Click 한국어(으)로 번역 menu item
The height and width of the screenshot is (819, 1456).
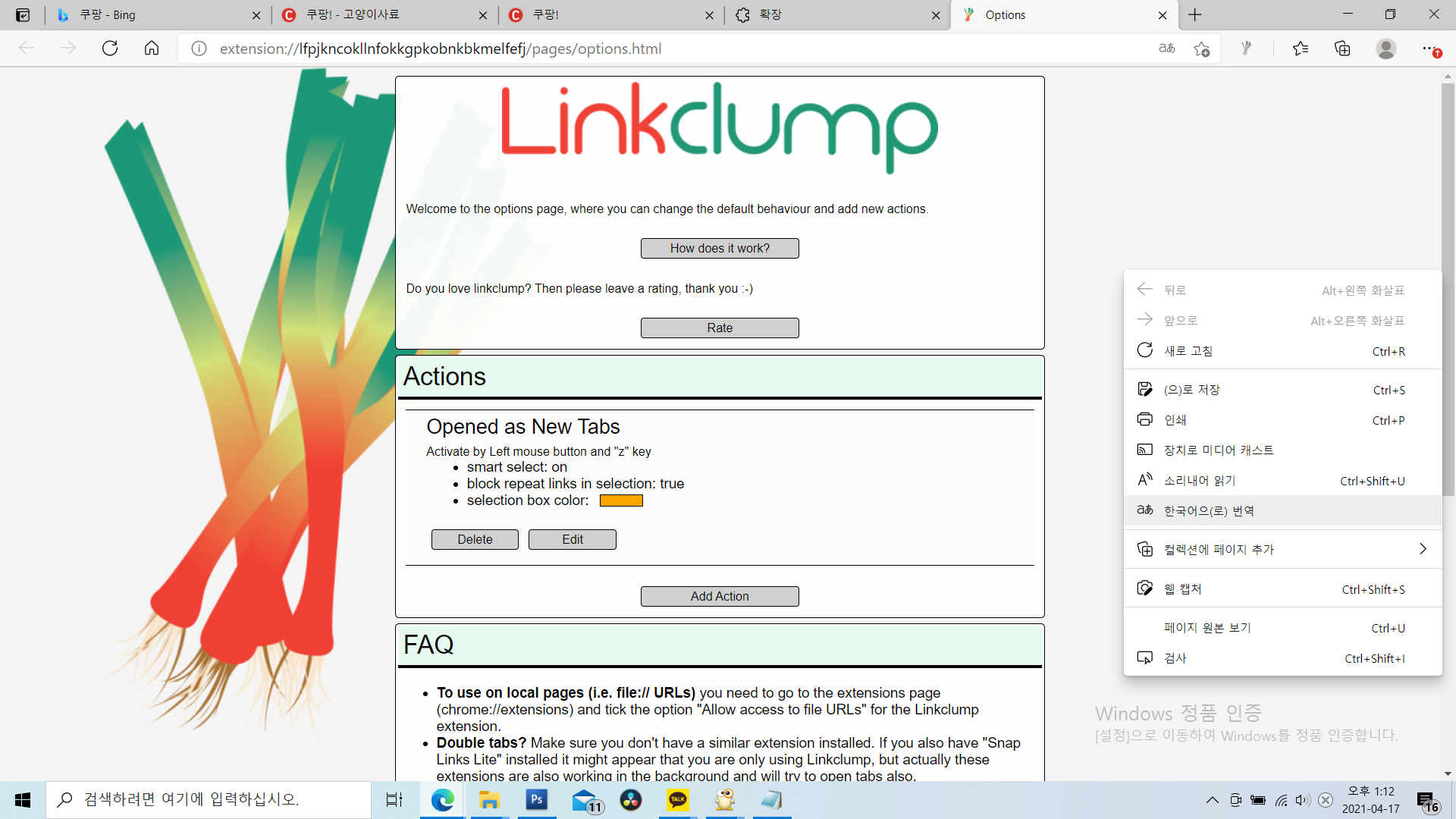coord(1283,511)
